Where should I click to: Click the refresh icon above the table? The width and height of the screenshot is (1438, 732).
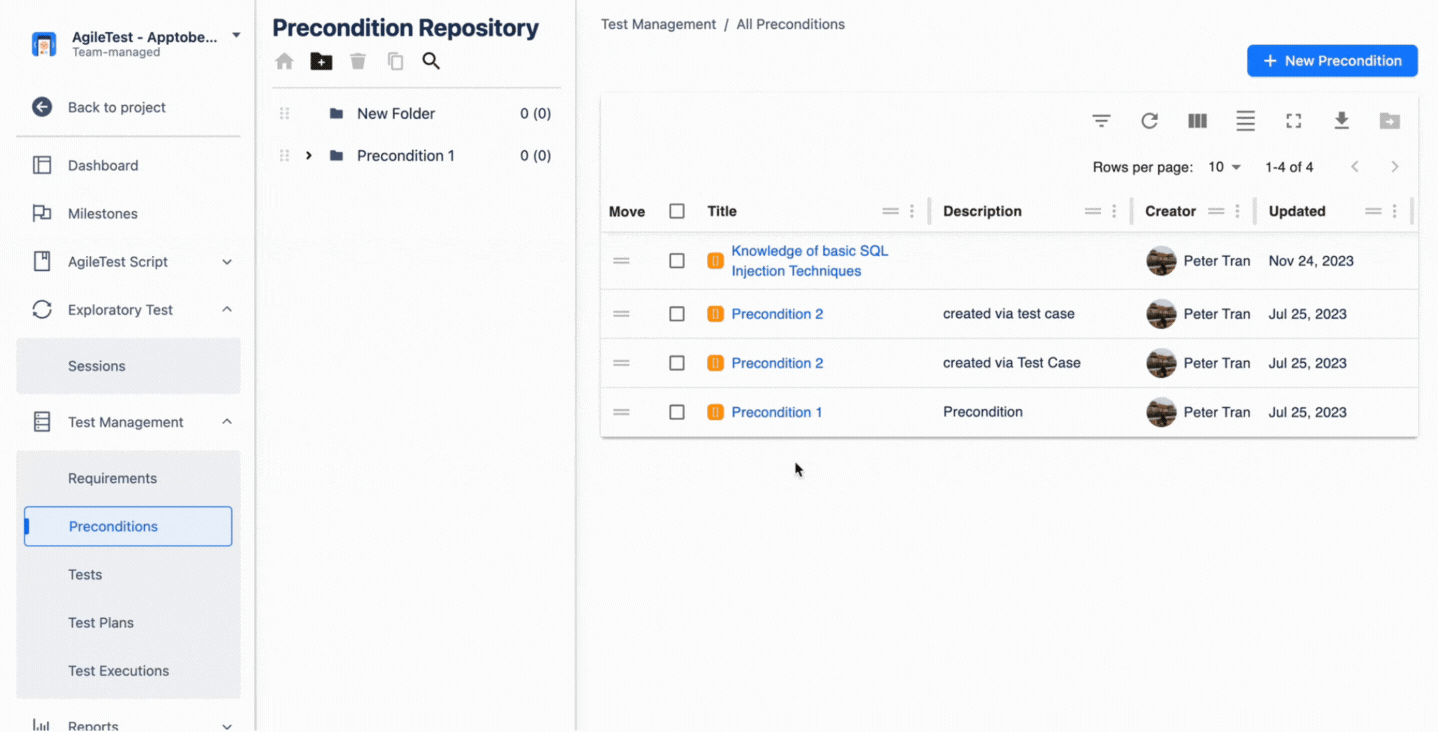(x=1149, y=121)
